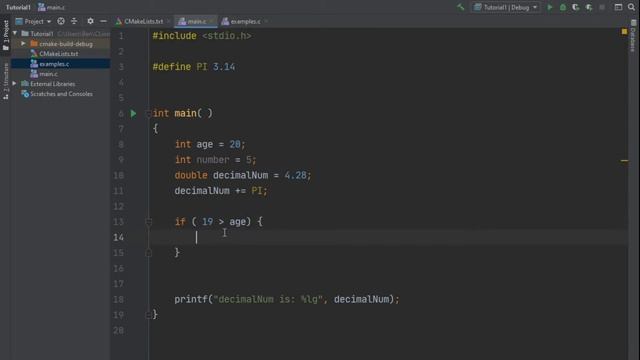Click the Scratches and Consoles icon
This screenshot has width=640, height=360.
pyautogui.click(x=25, y=94)
